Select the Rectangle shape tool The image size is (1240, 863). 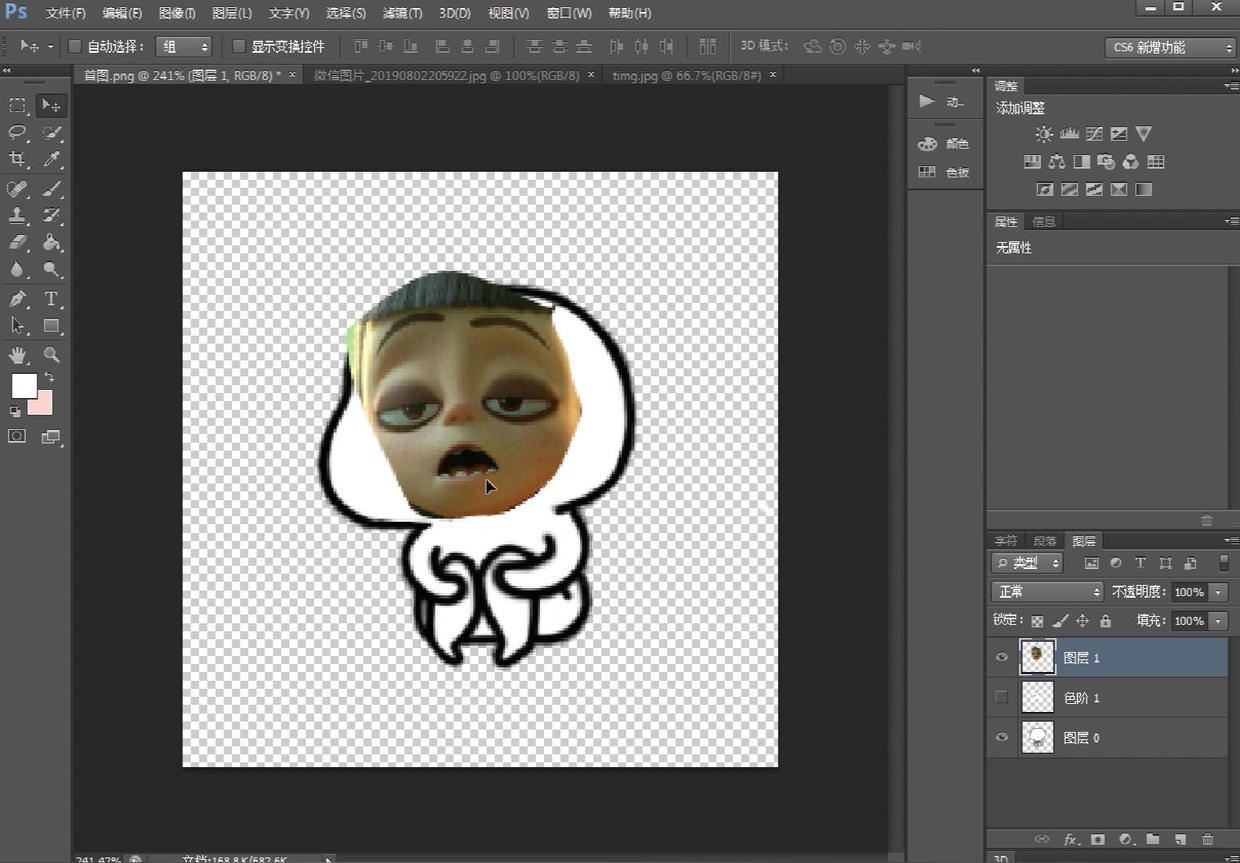pyautogui.click(x=51, y=326)
